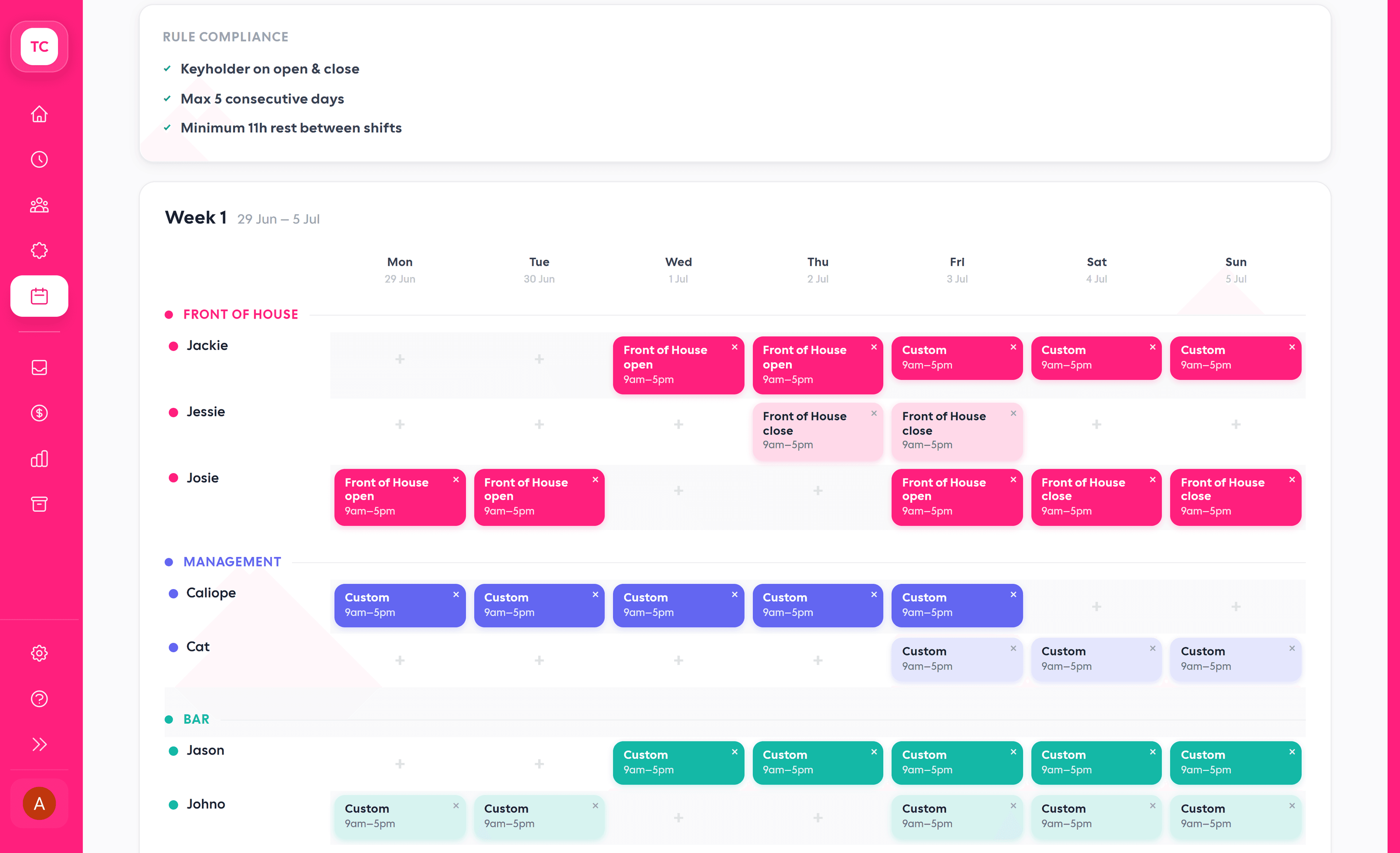Screen dimensions: 1400x853
Task: Click the Keyholder on open & close rule
Action: coord(270,69)
